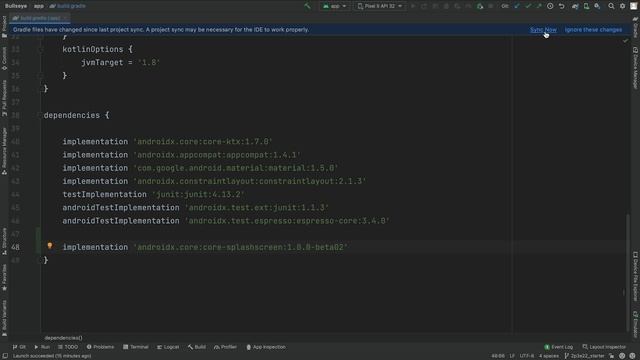The width and height of the screenshot is (640, 360).
Task: Click the rollback undo arrow icon
Action: [x=562, y=6]
